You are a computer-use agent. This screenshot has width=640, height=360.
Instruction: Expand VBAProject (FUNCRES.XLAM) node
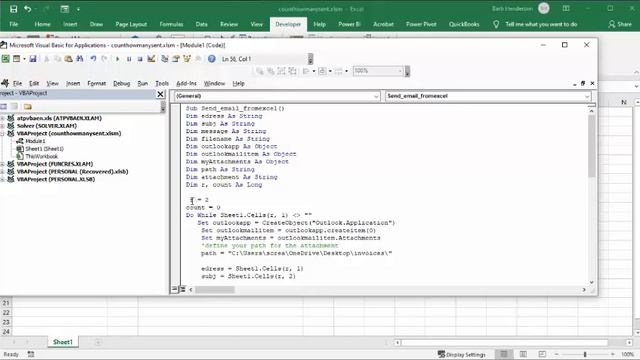point(2,164)
